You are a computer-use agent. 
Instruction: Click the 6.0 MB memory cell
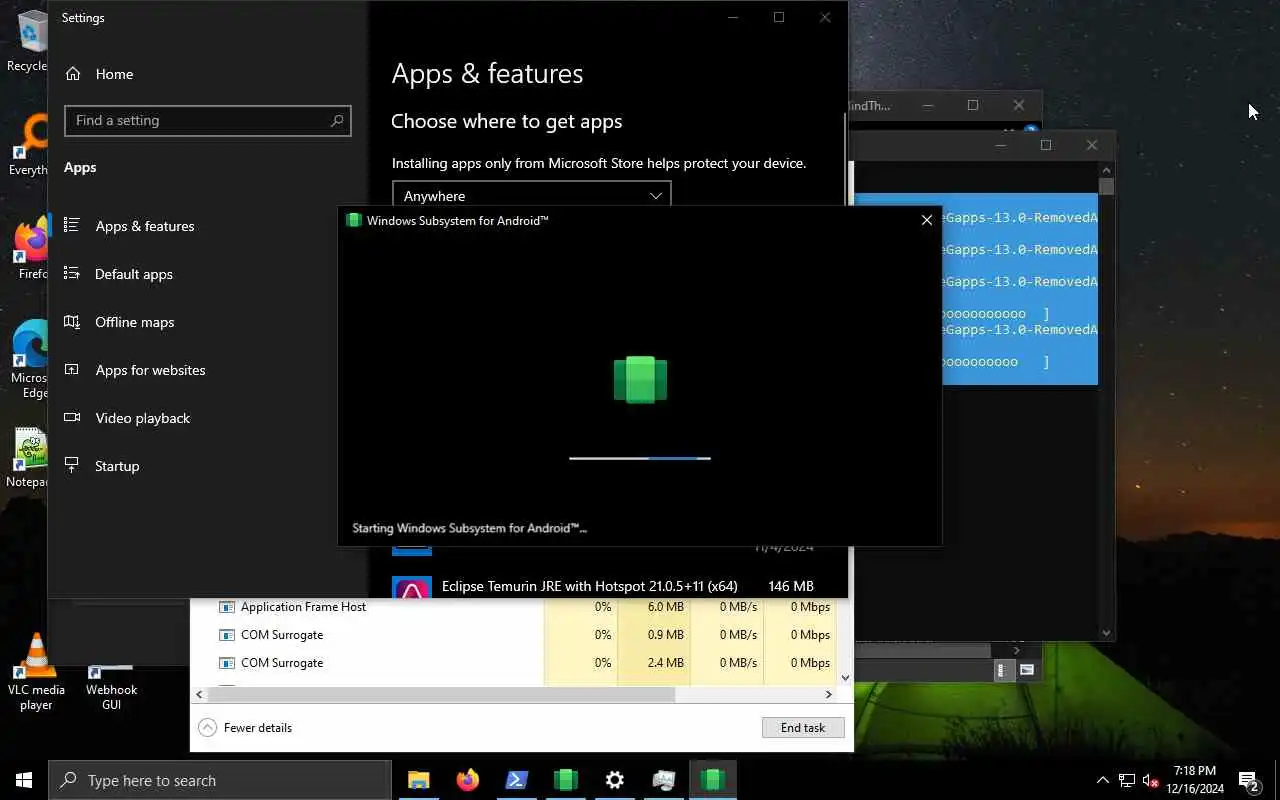[654, 607]
